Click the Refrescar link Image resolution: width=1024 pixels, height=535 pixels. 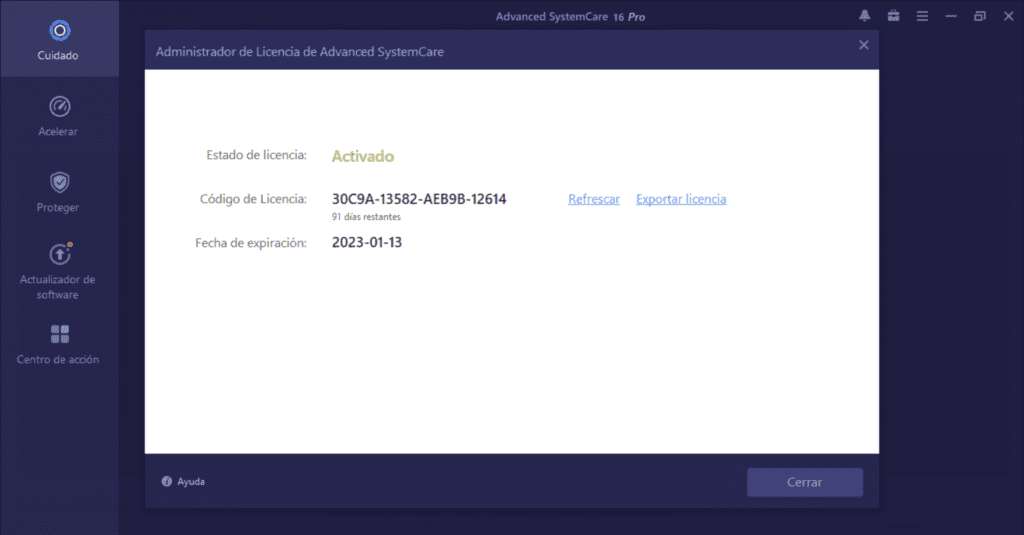[x=594, y=199]
